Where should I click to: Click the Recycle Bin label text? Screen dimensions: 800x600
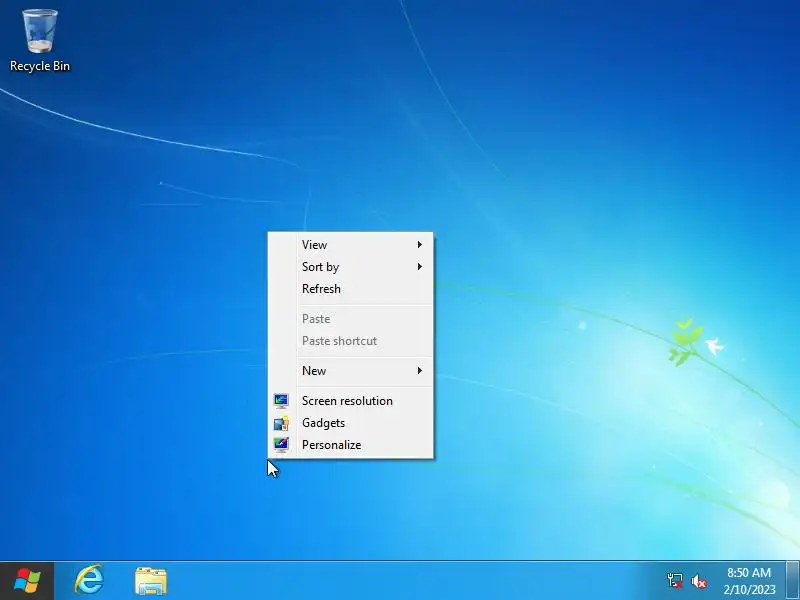[x=40, y=66]
